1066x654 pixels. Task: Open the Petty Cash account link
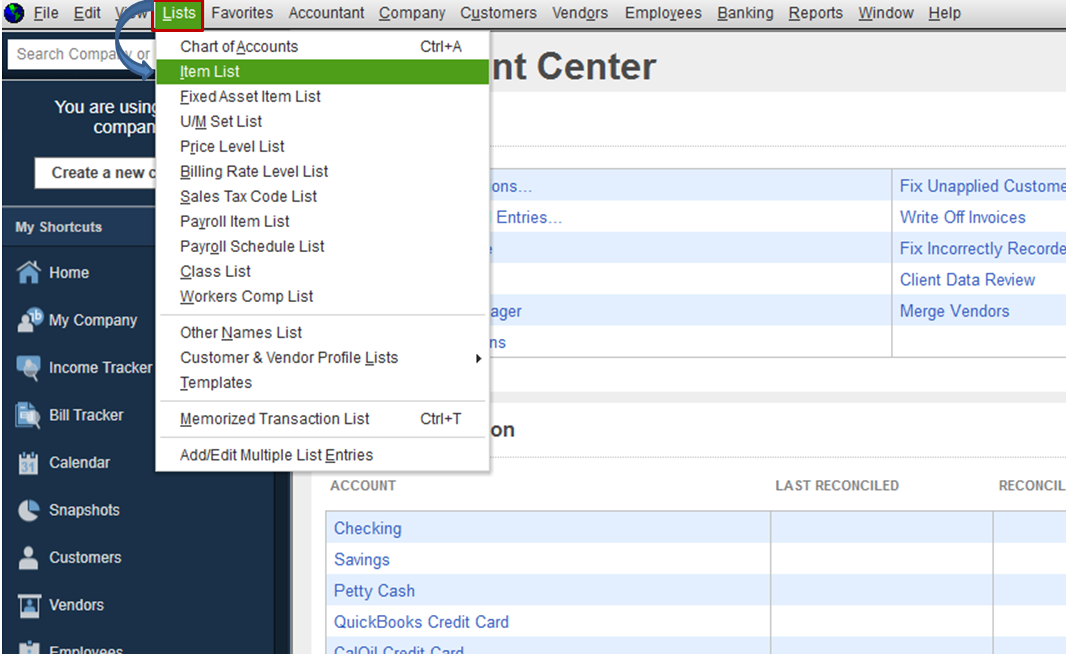pos(374,591)
